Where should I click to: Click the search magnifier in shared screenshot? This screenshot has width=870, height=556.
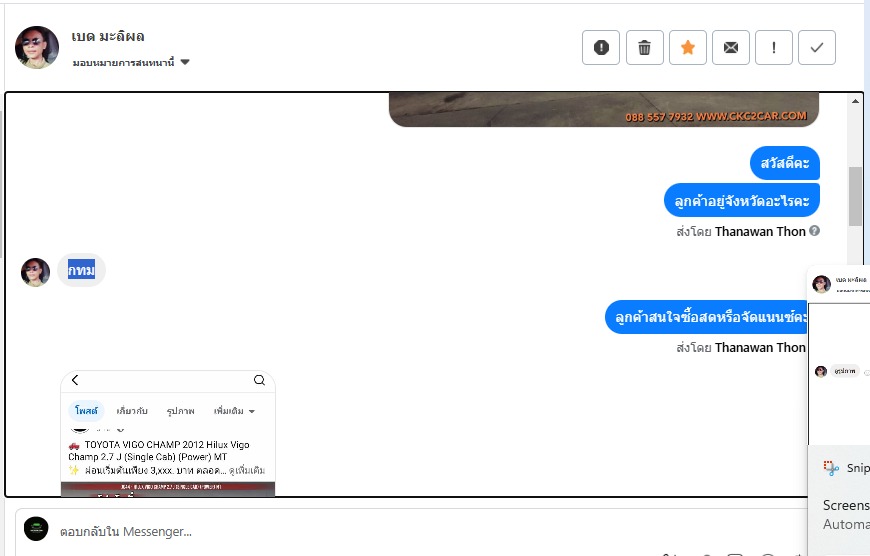point(259,380)
